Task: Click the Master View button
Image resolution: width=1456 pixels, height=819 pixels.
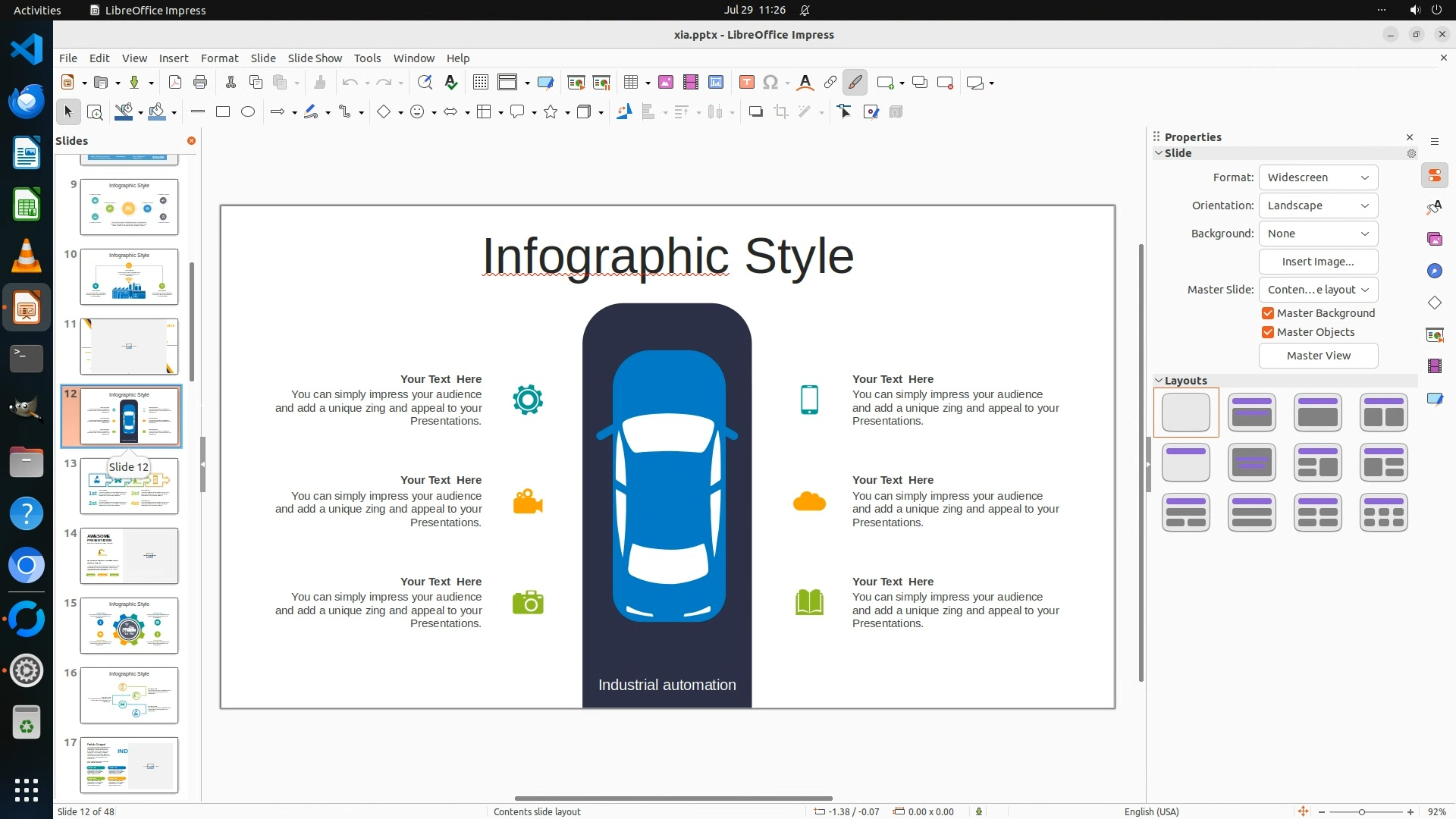Action: pyautogui.click(x=1318, y=356)
